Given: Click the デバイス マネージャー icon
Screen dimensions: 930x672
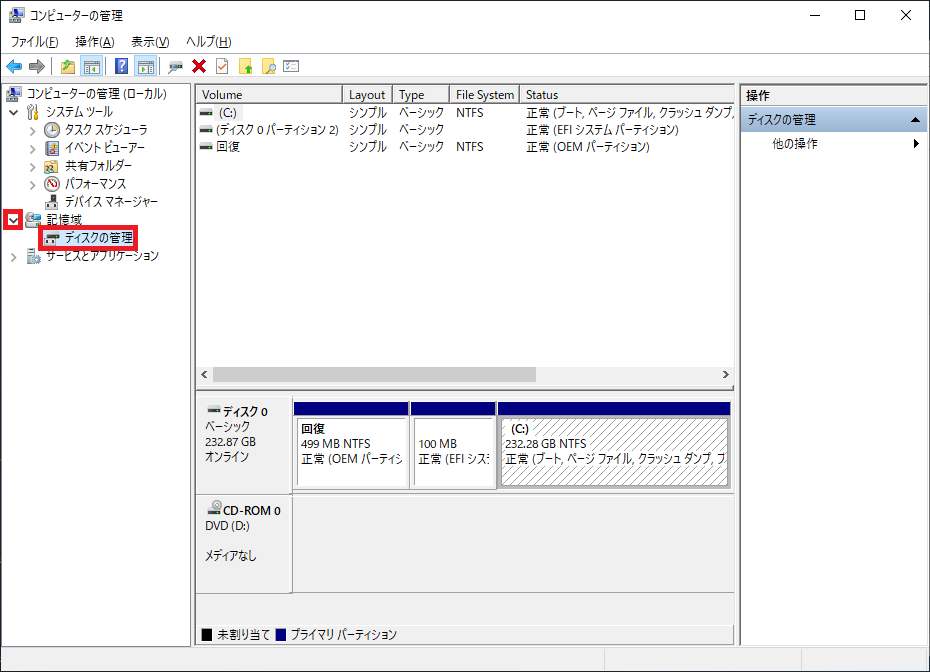Looking at the screenshot, I should point(52,202).
